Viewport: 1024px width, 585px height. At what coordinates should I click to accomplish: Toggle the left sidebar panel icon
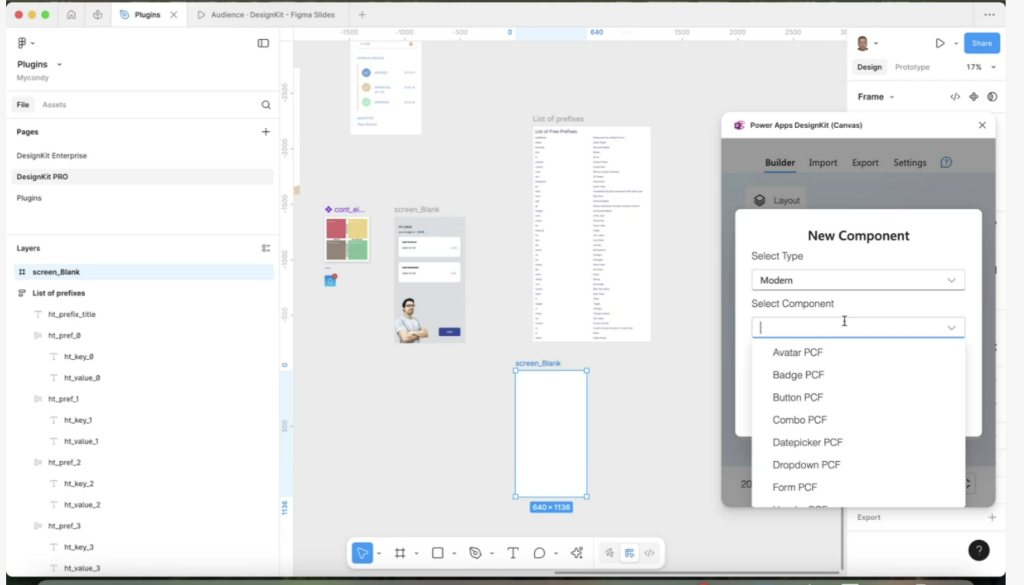pyautogui.click(x=263, y=43)
